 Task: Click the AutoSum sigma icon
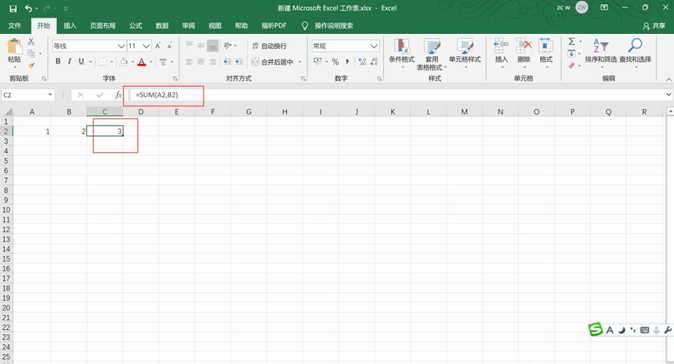tap(571, 42)
